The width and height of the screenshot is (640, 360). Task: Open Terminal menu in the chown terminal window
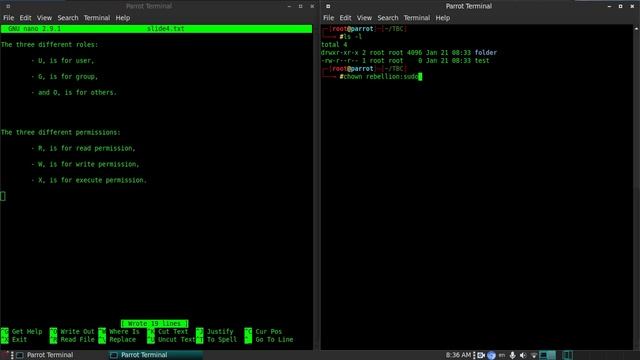tap(417, 18)
